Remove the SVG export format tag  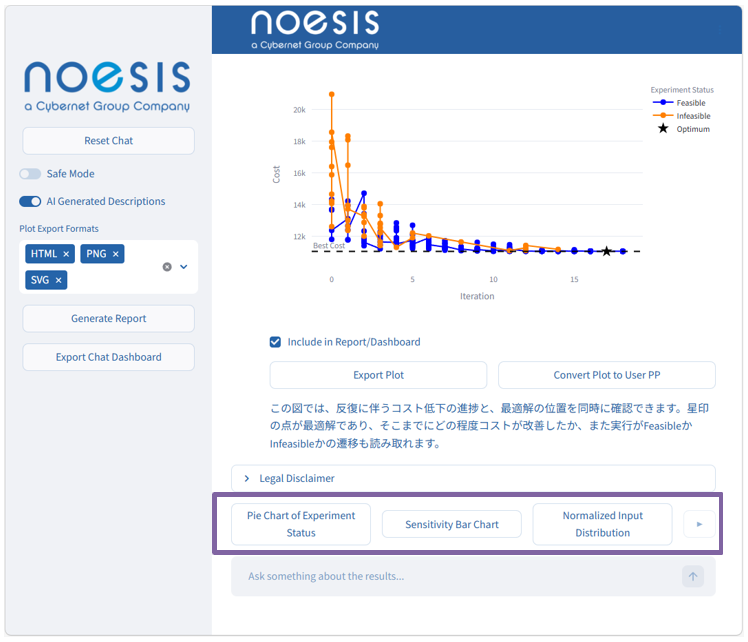tap(58, 280)
